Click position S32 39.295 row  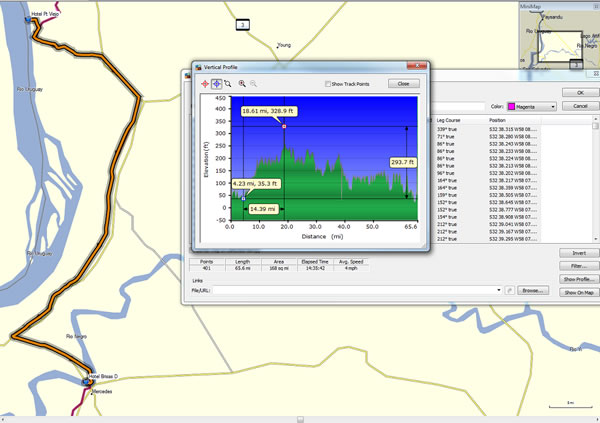pyautogui.click(x=513, y=239)
